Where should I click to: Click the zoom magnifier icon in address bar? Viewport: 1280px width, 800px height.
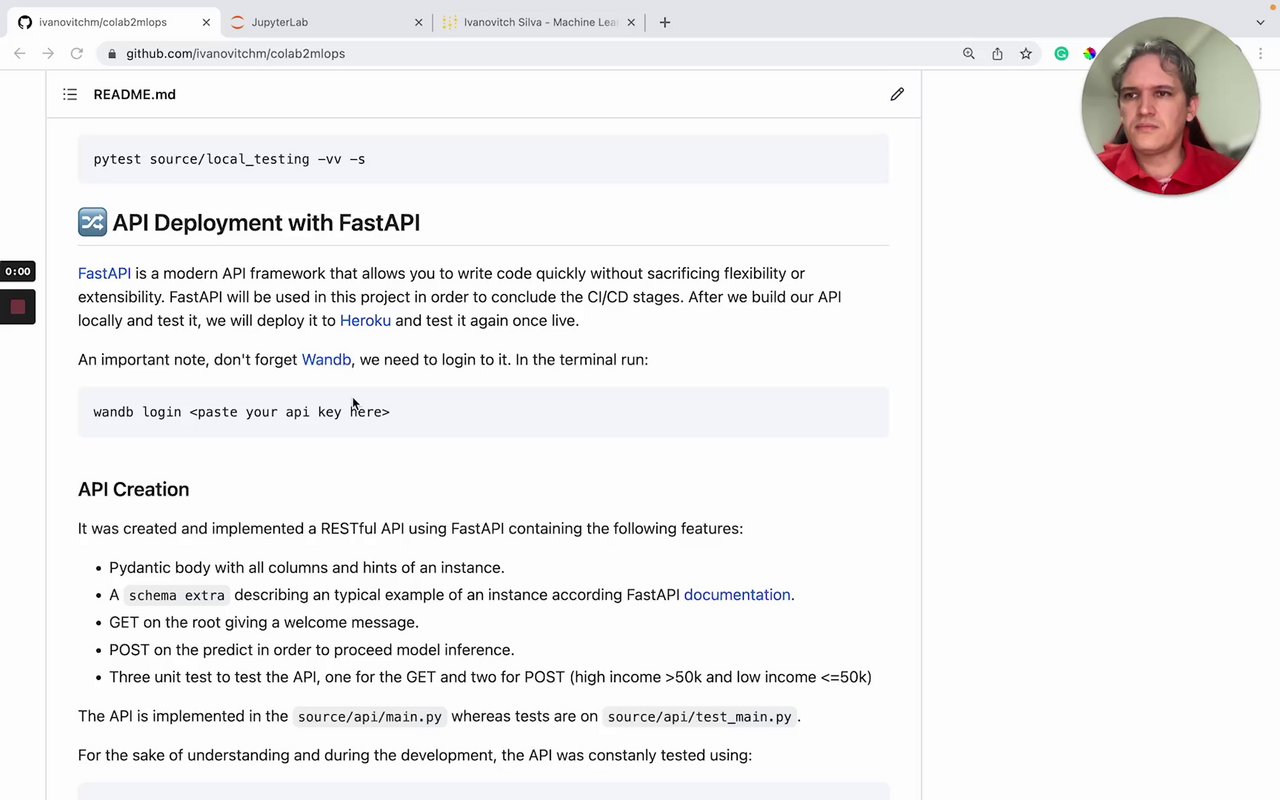point(968,54)
